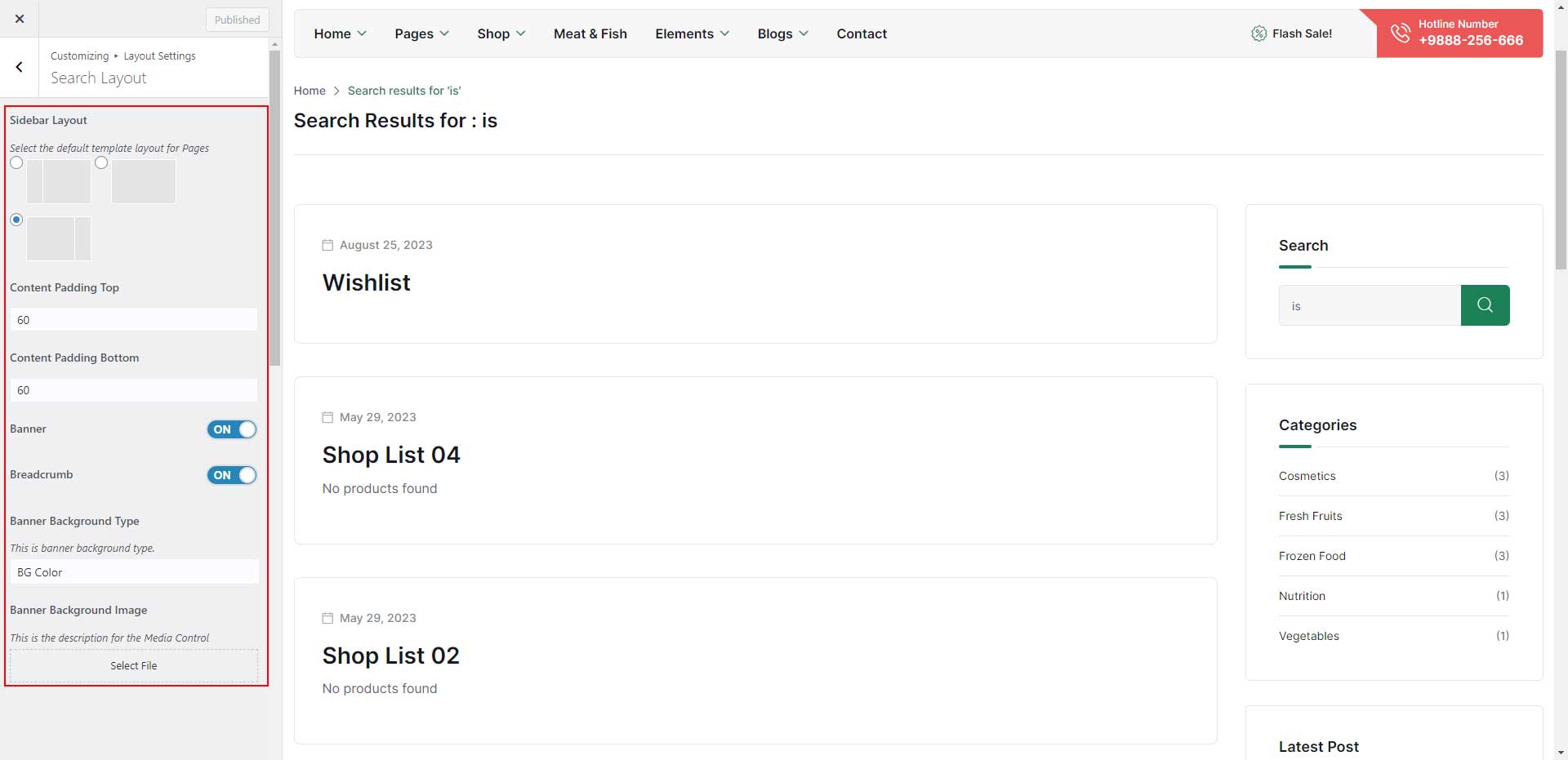
Task: Click calendar icon above Shop List 02
Action: click(x=327, y=618)
